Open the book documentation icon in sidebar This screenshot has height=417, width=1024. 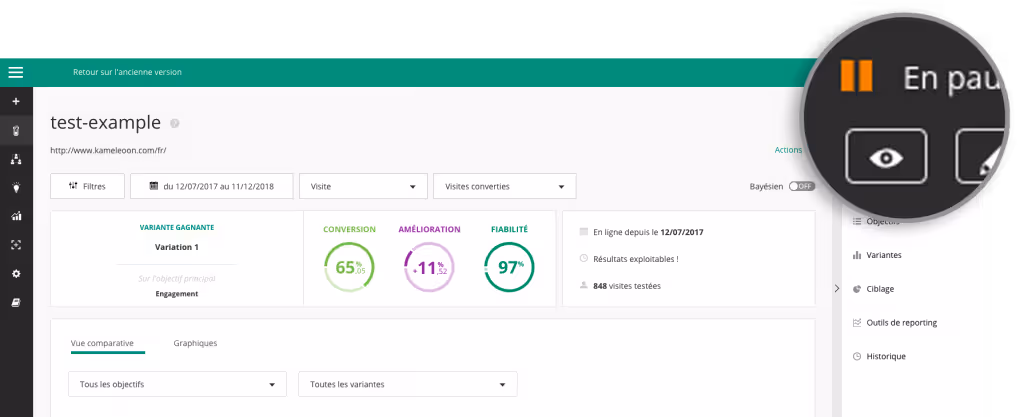16,303
